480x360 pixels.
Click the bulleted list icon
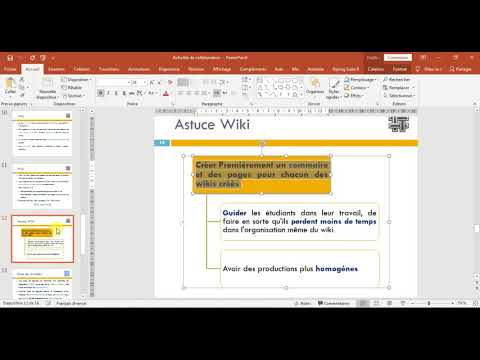(x=183, y=82)
